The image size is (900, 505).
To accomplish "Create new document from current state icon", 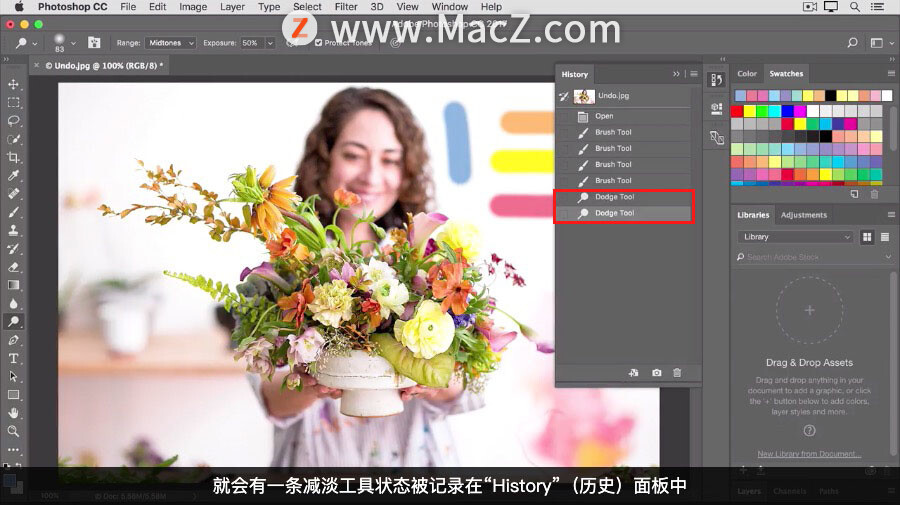I will (x=634, y=372).
